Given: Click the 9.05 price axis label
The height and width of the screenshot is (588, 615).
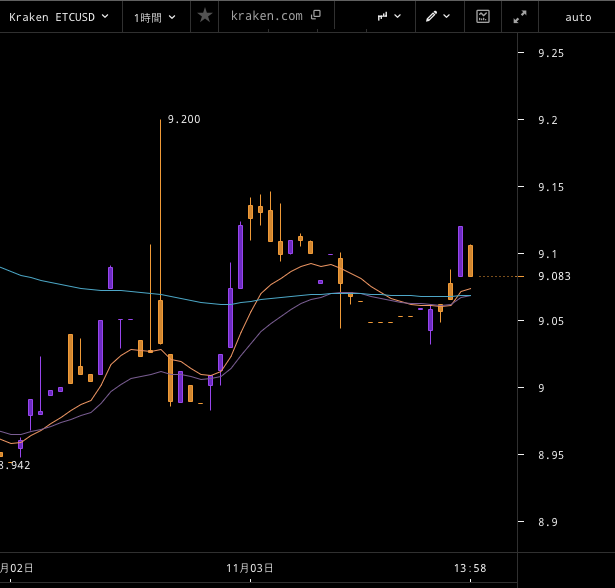Looking at the screenshot, I should click(x=551, y=321).
